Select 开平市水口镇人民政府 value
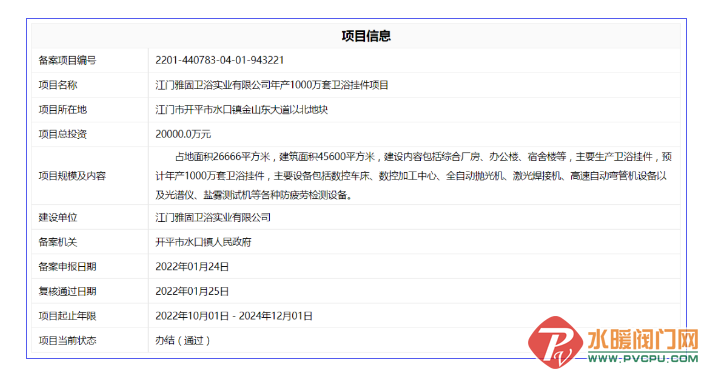Image resolution: width=703 pixels, height=373 pixels. (204, 242)
